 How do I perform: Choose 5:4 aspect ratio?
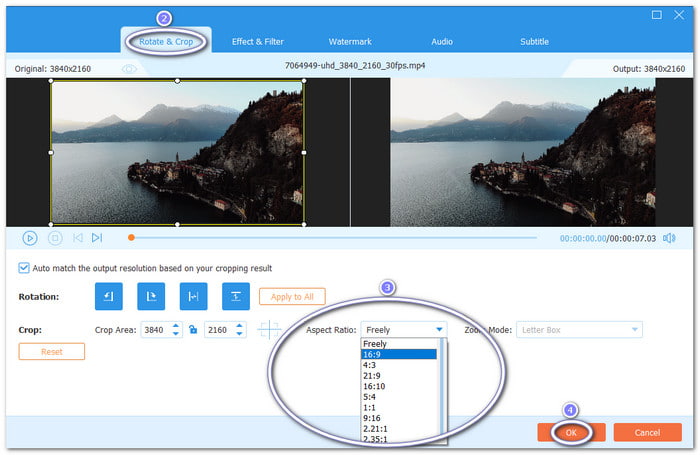click(399, 397)
